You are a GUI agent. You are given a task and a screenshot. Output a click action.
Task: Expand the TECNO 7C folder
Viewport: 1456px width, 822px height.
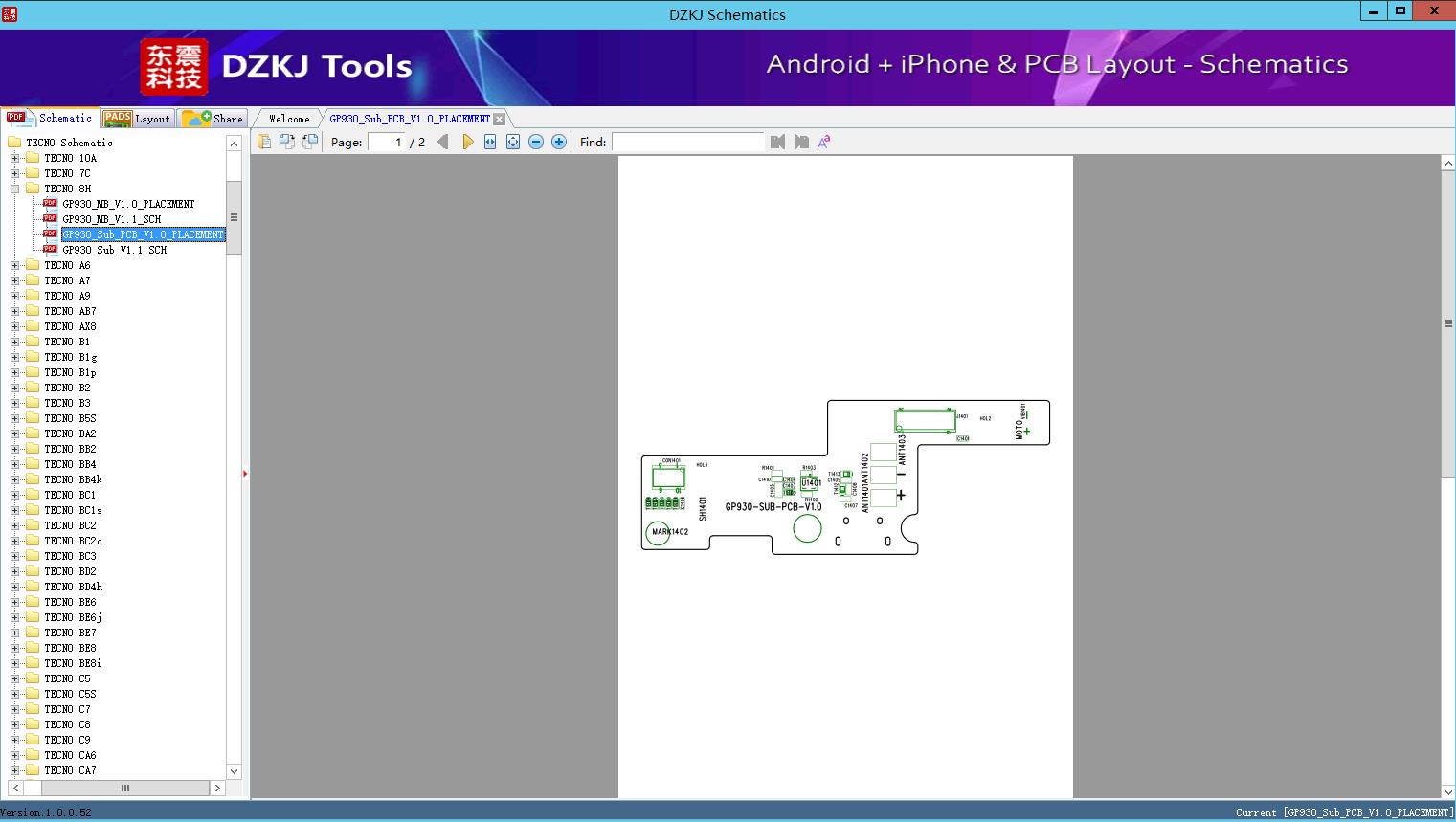[14, 173]
